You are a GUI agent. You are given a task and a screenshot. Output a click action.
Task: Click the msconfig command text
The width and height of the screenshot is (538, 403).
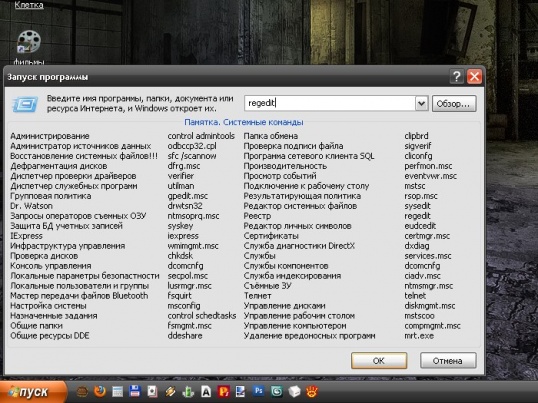[184, 306]
